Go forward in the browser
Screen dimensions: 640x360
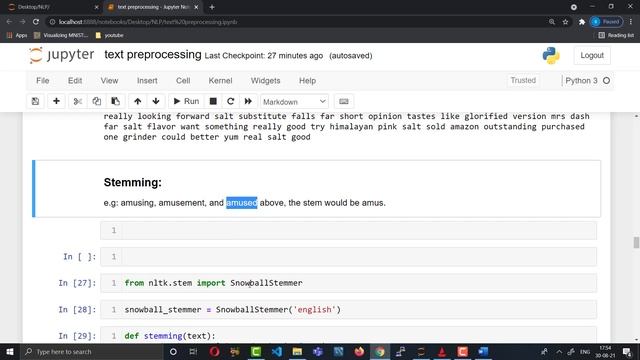22,22
